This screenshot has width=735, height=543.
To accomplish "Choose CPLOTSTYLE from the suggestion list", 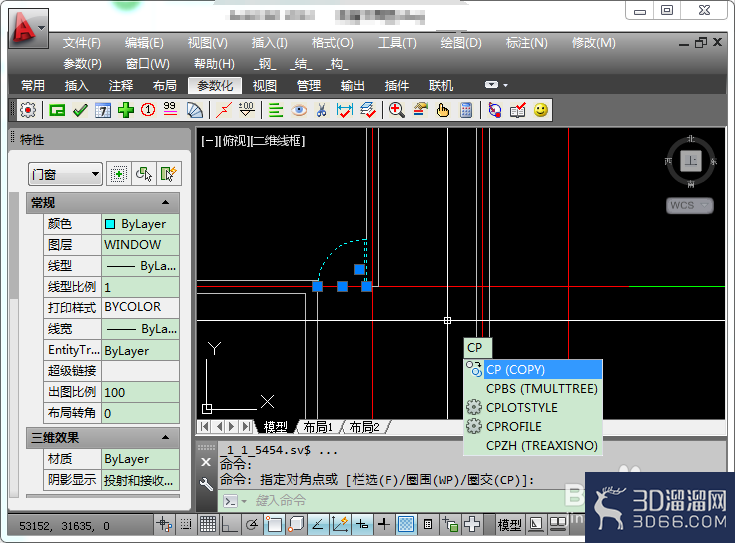I will pyautogui.click(x=533, y=407).
